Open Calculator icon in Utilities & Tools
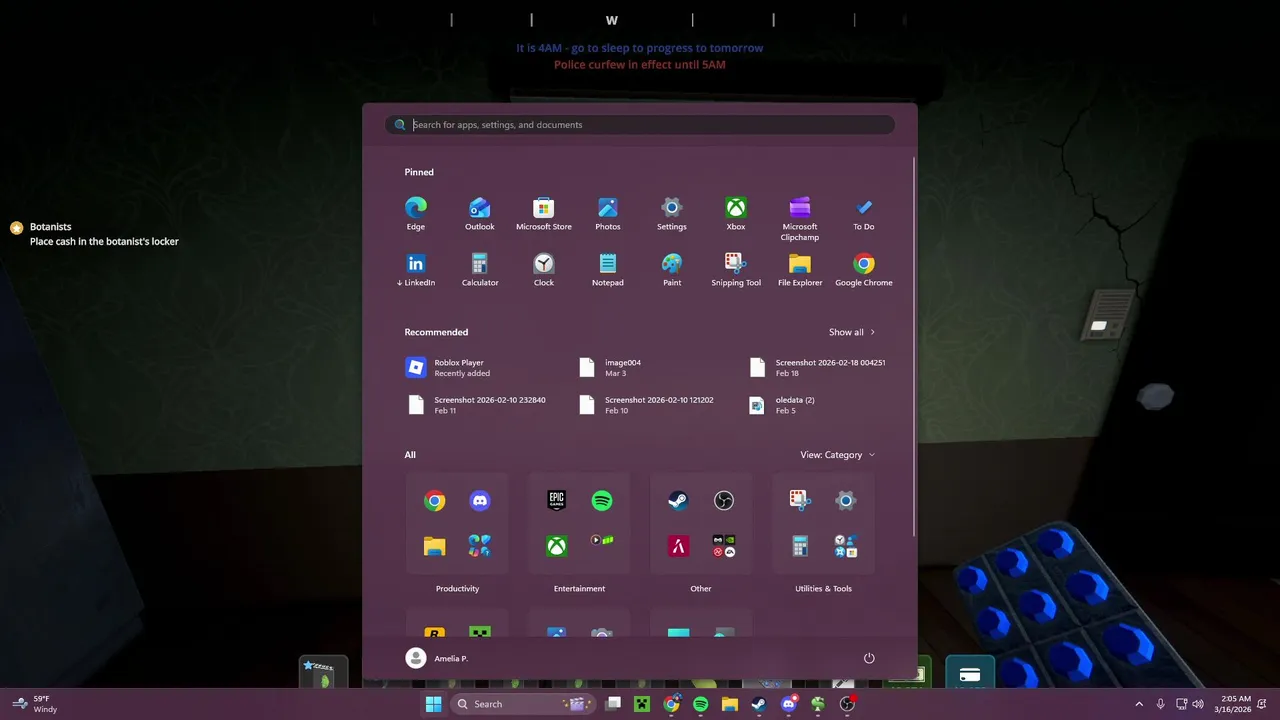The height and width of the screenshot is (720, 1280). (x=800, y=546)
